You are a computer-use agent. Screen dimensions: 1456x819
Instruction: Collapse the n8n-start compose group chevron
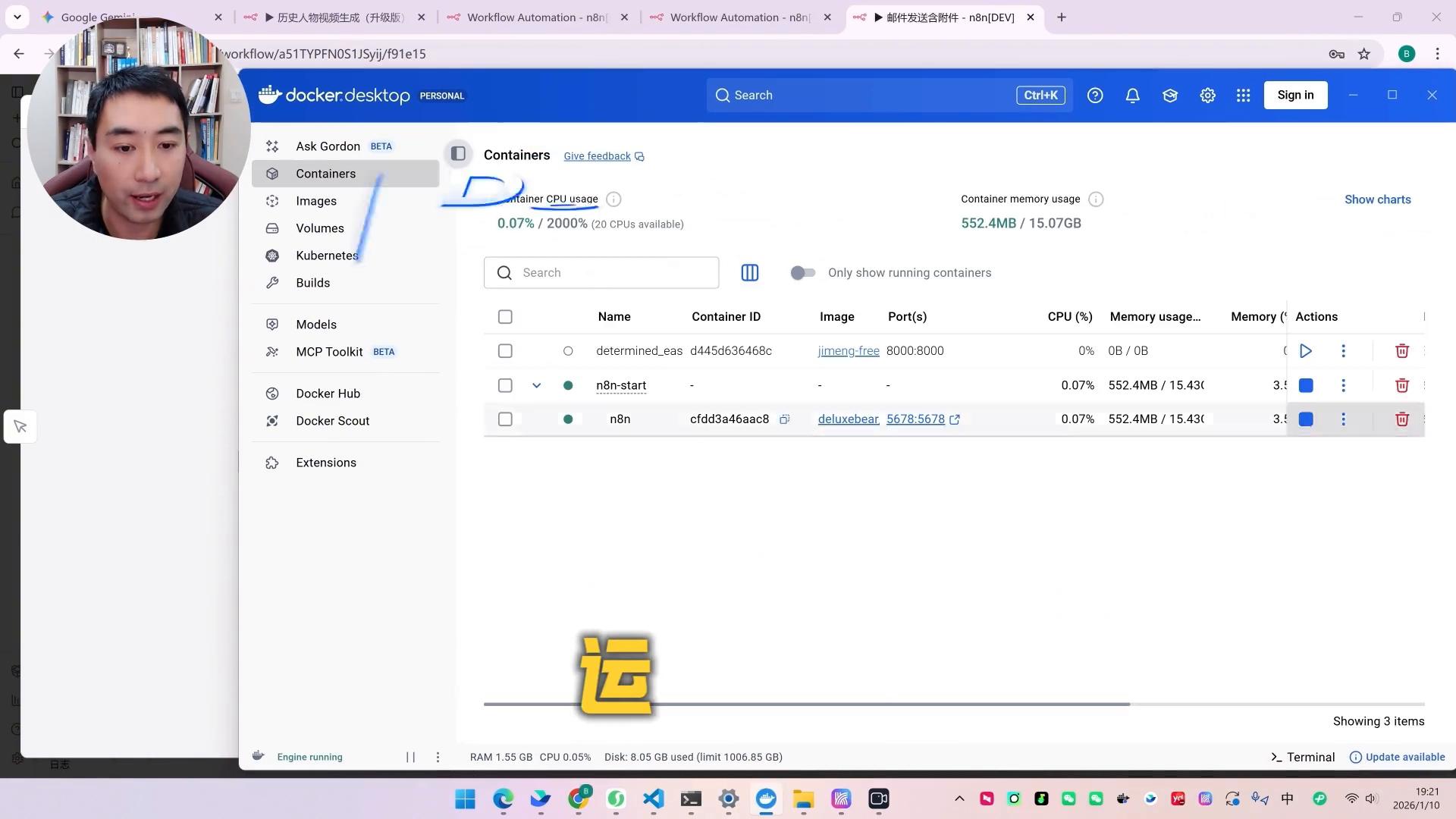tap(536, 385)
